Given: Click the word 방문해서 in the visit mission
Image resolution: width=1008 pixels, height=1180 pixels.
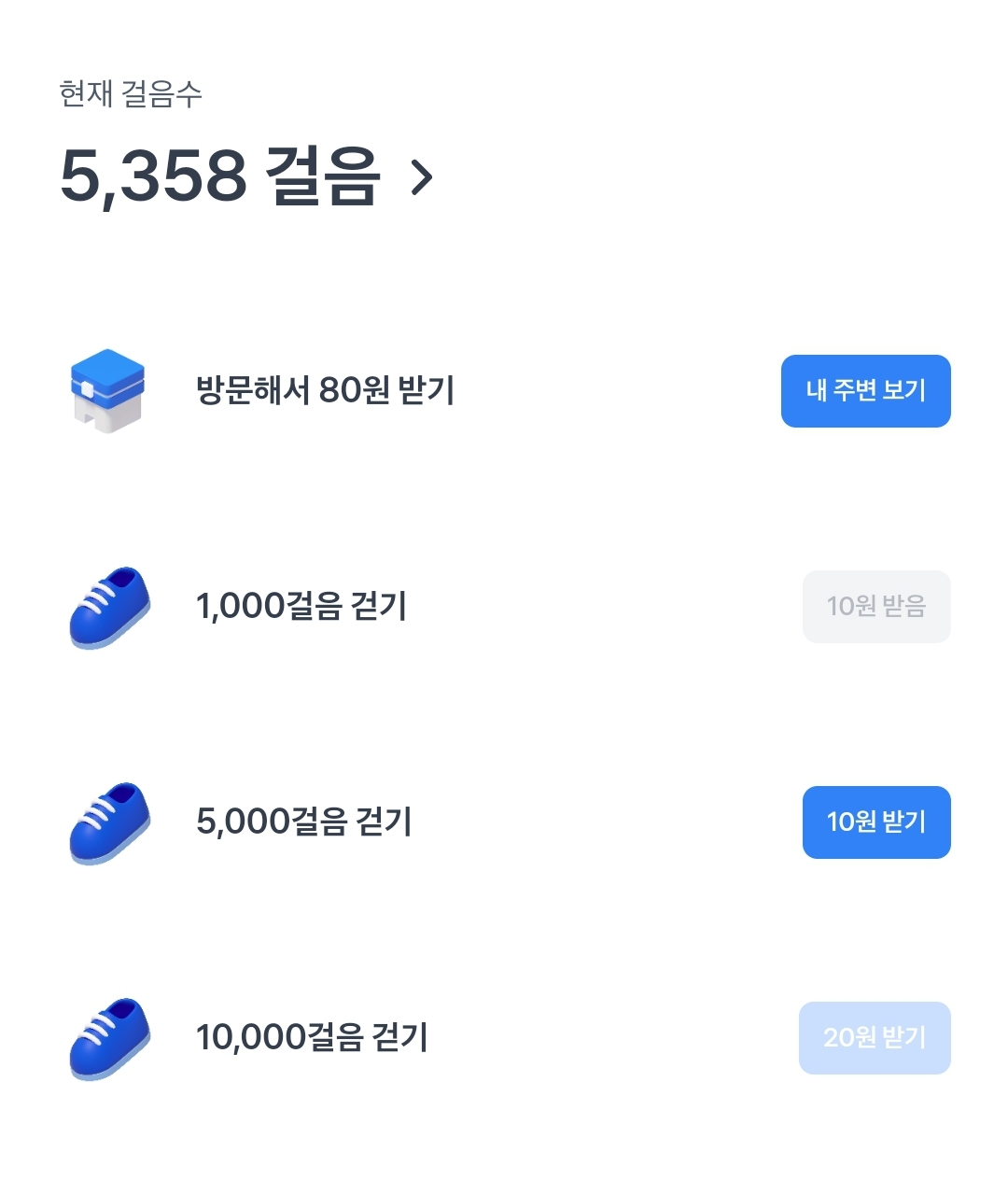Looking at the screenshot, I should point(252,390).
